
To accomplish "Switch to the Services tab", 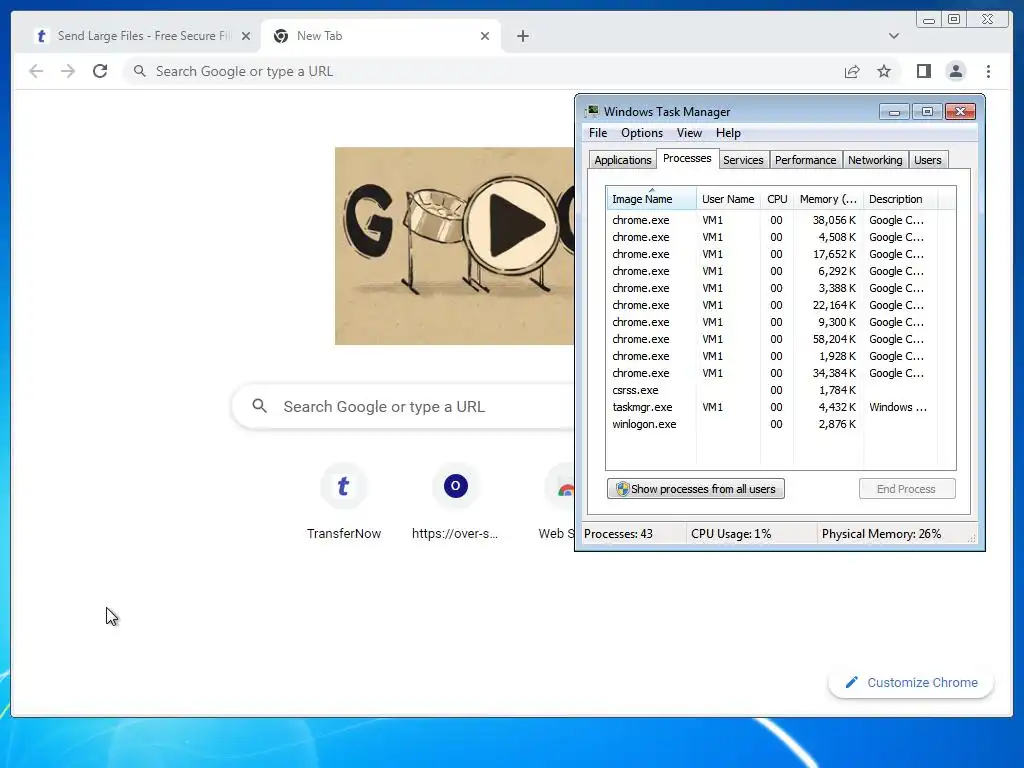I will click(743, 160).
